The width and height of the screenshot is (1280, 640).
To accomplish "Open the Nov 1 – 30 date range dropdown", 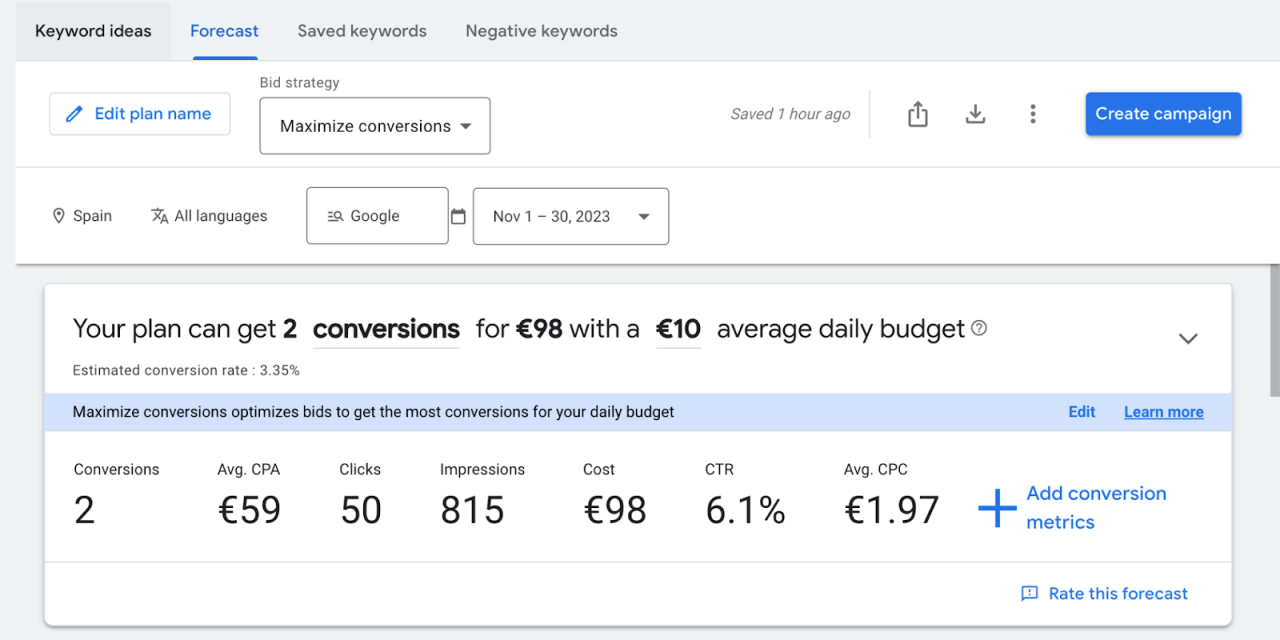I will (x=570, y=216).
